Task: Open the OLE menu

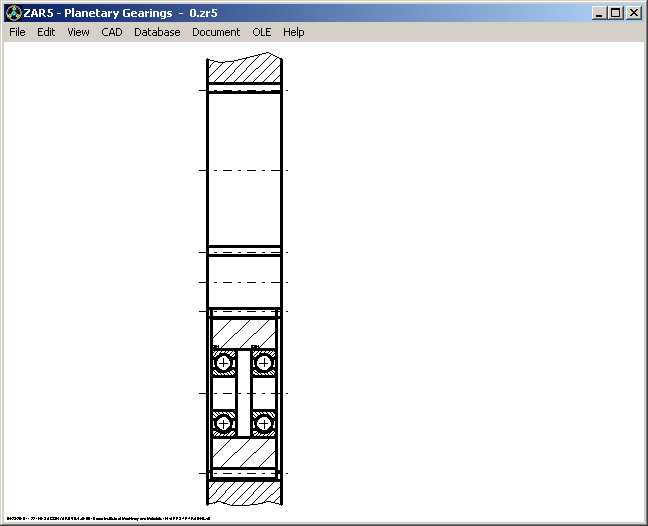Action: coord(261,32)
